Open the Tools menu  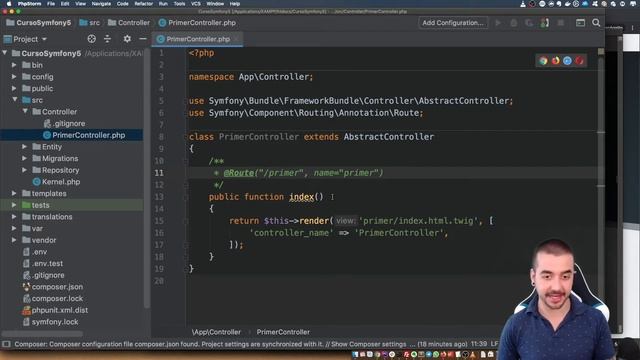180,4
